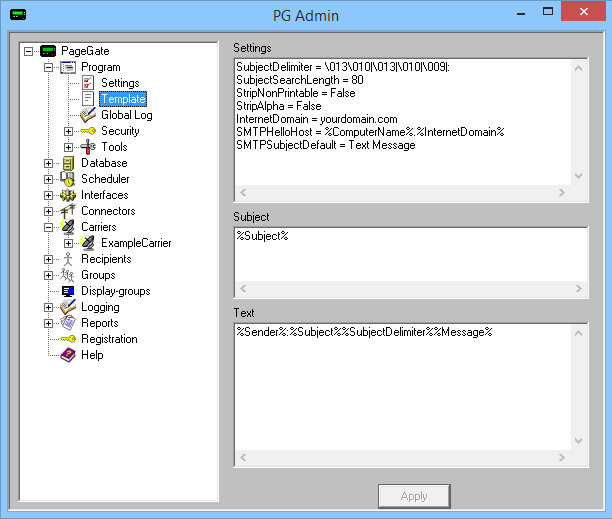612x519 pixels.
Task: Select the Settings tree item label
Action: click(120, 83)
